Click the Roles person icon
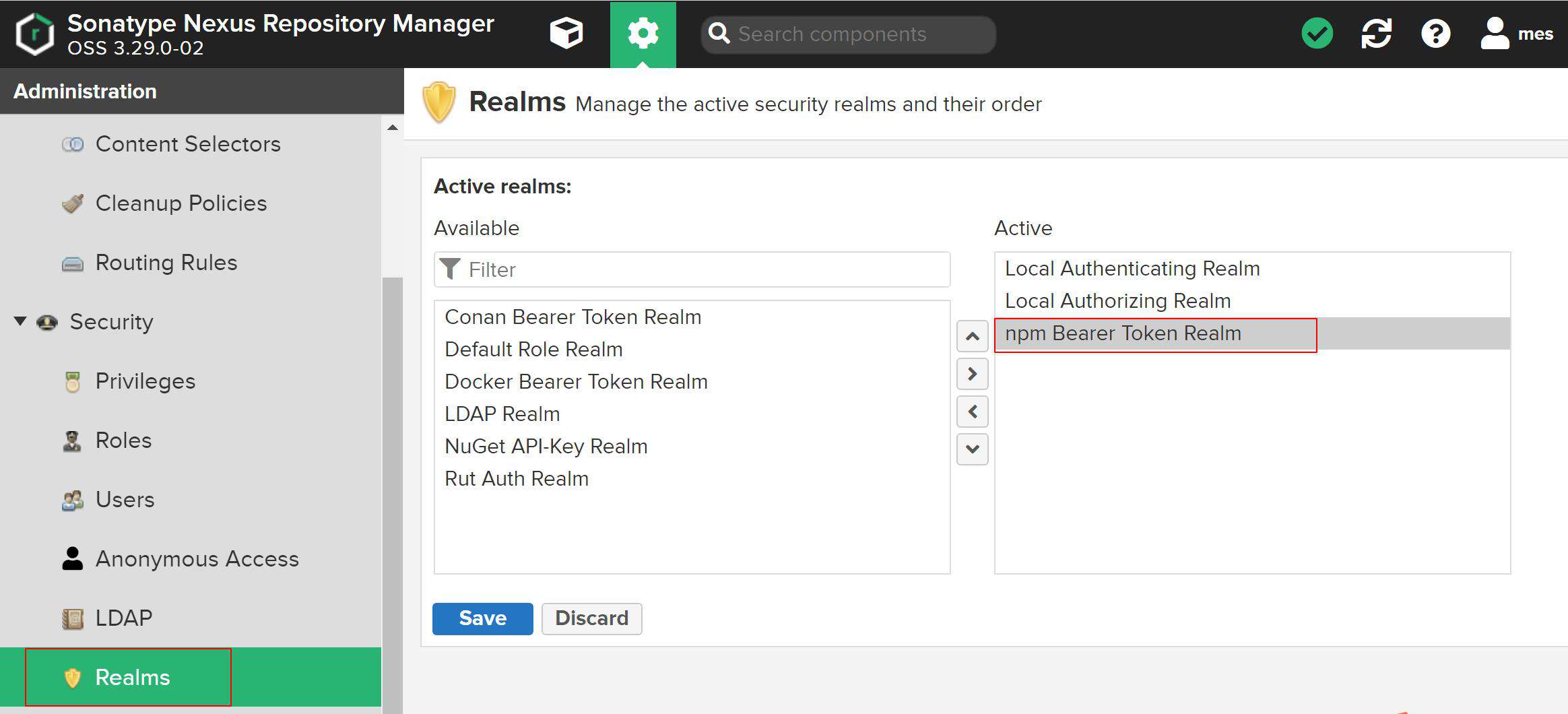The height and width of the screenshot is (714, 1568). click(x=72, y=441)
